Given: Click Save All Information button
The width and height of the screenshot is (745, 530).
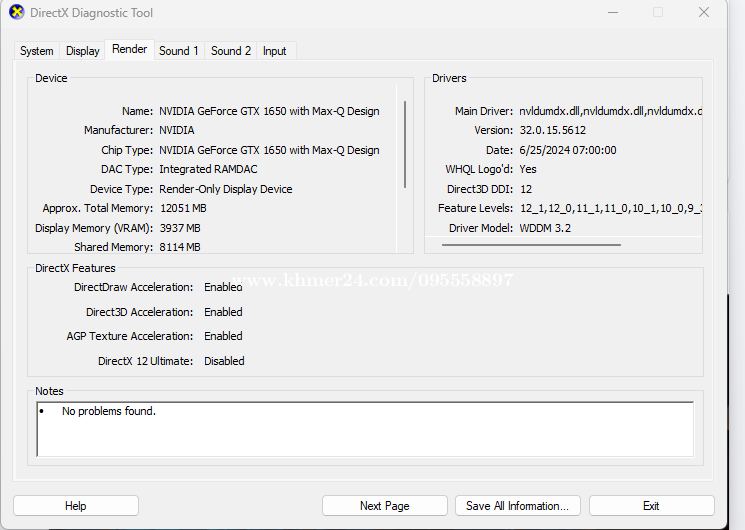Looking at the screenshot, I should pos(517,506).
